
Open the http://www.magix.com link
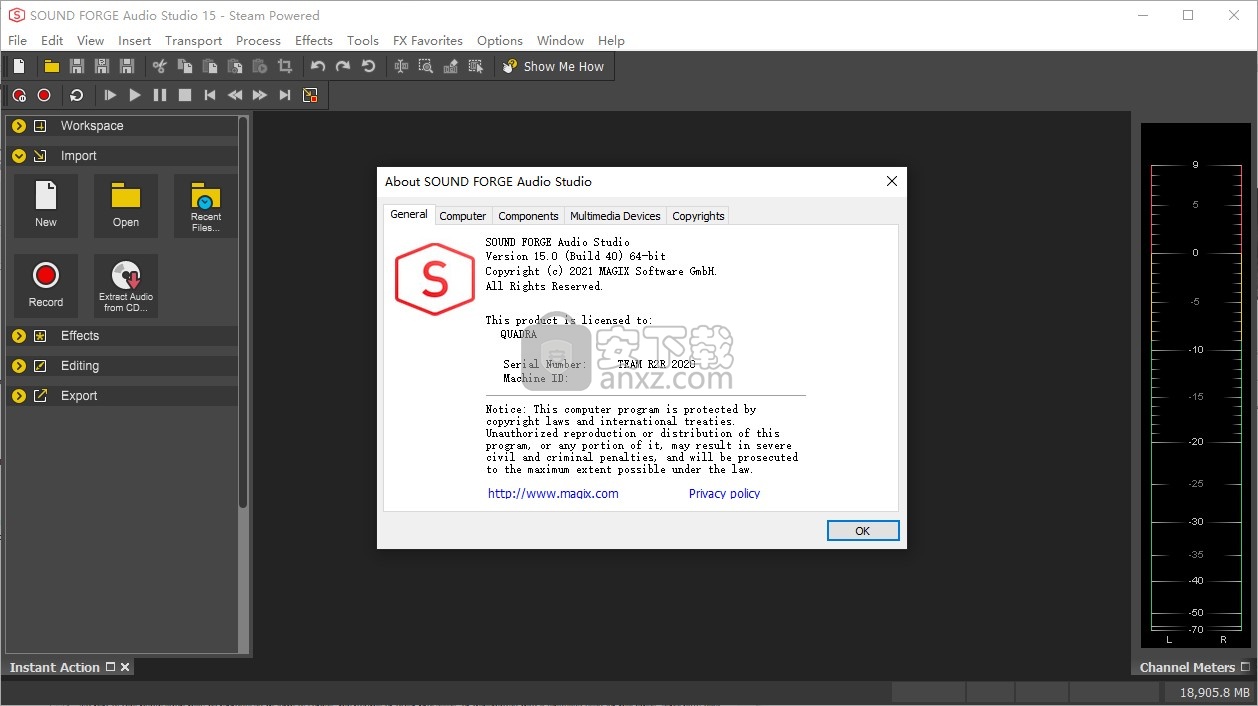[553, 493]
